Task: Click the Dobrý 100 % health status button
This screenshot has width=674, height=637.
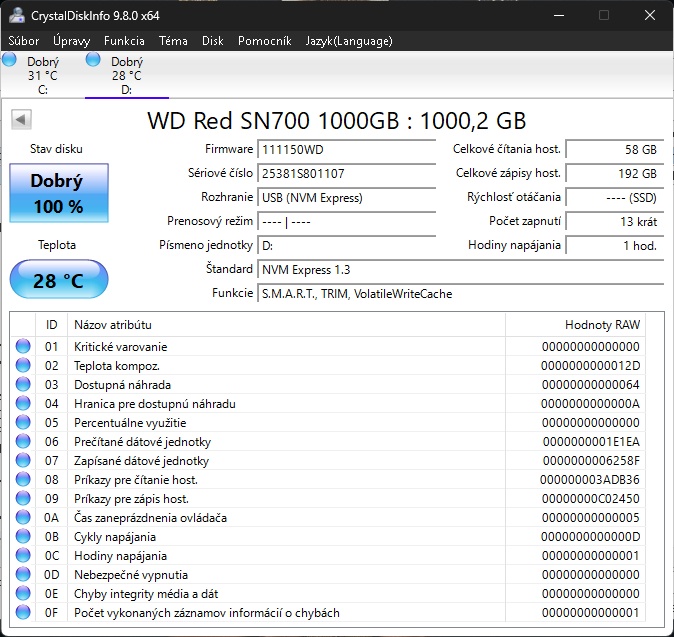Action: pyautogui.click(x=59, y=193)
